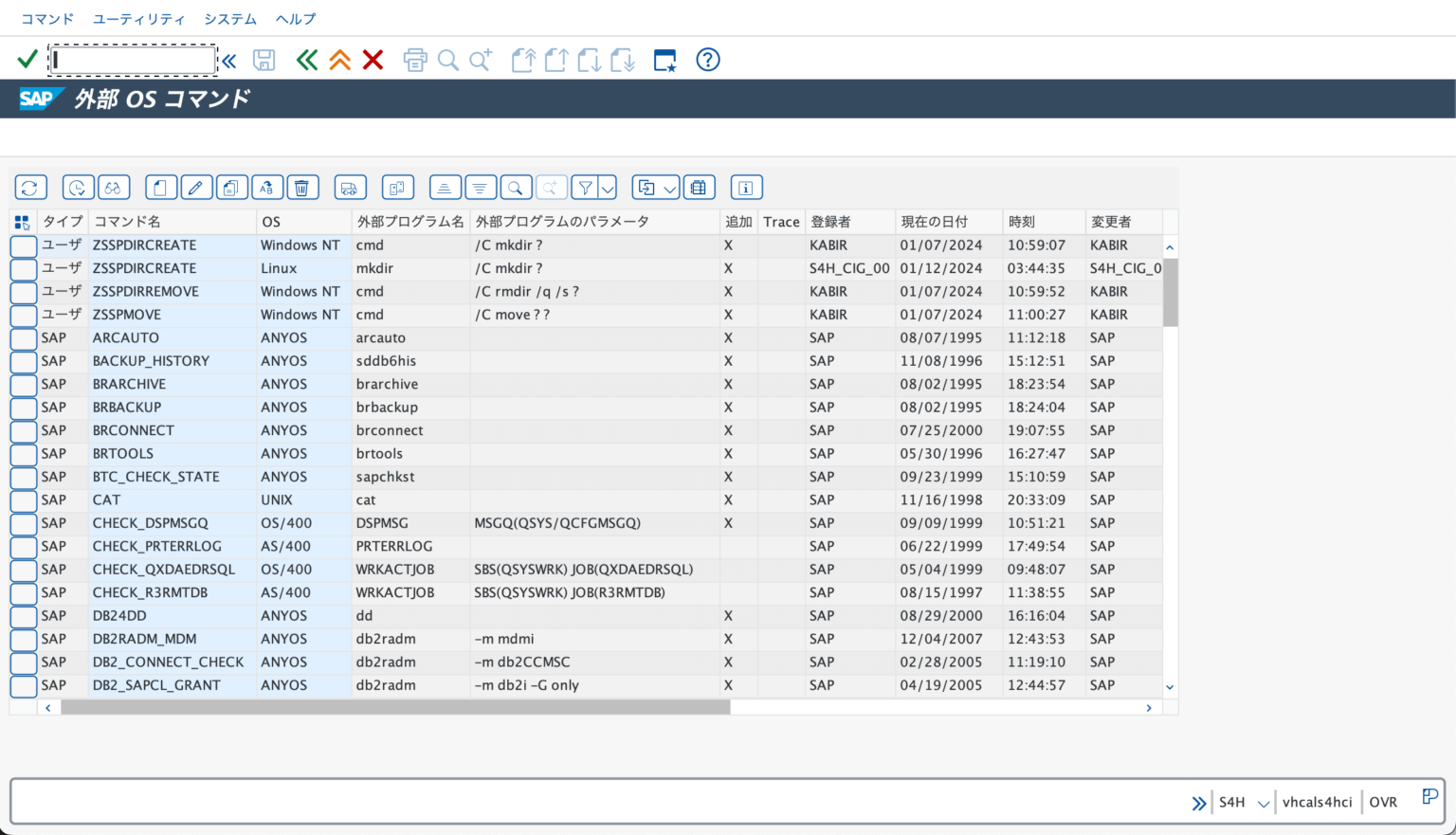Rename a command via the AB icon

click(267, 187)
